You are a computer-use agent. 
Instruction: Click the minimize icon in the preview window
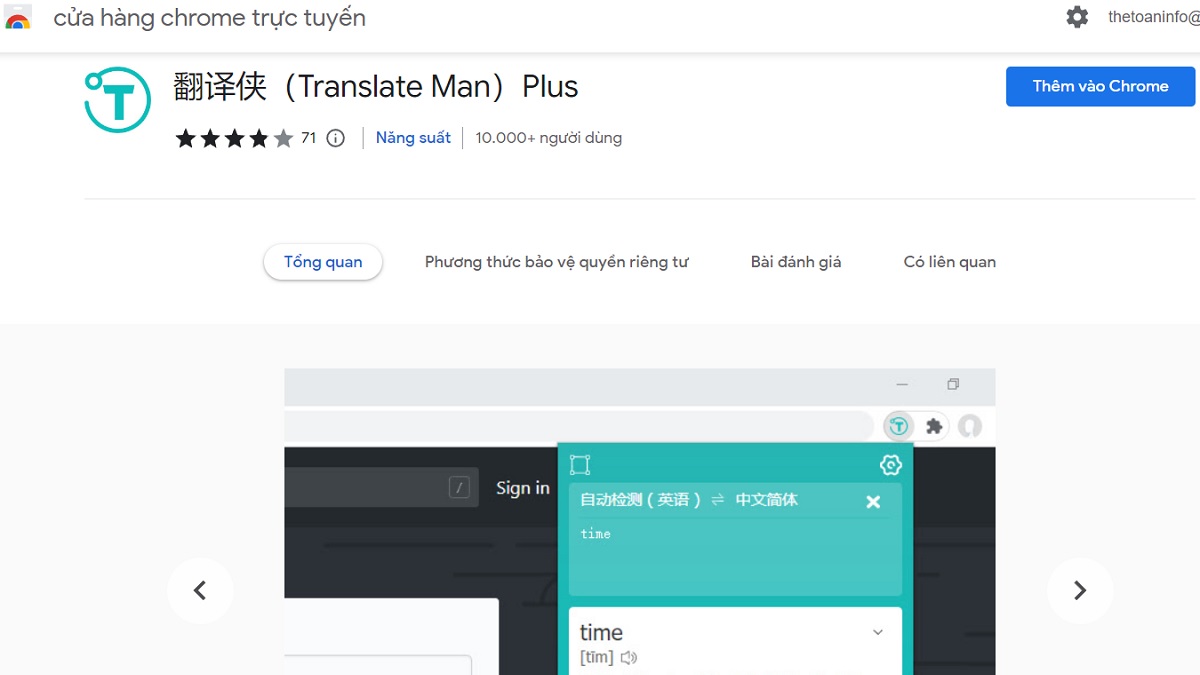903,385
